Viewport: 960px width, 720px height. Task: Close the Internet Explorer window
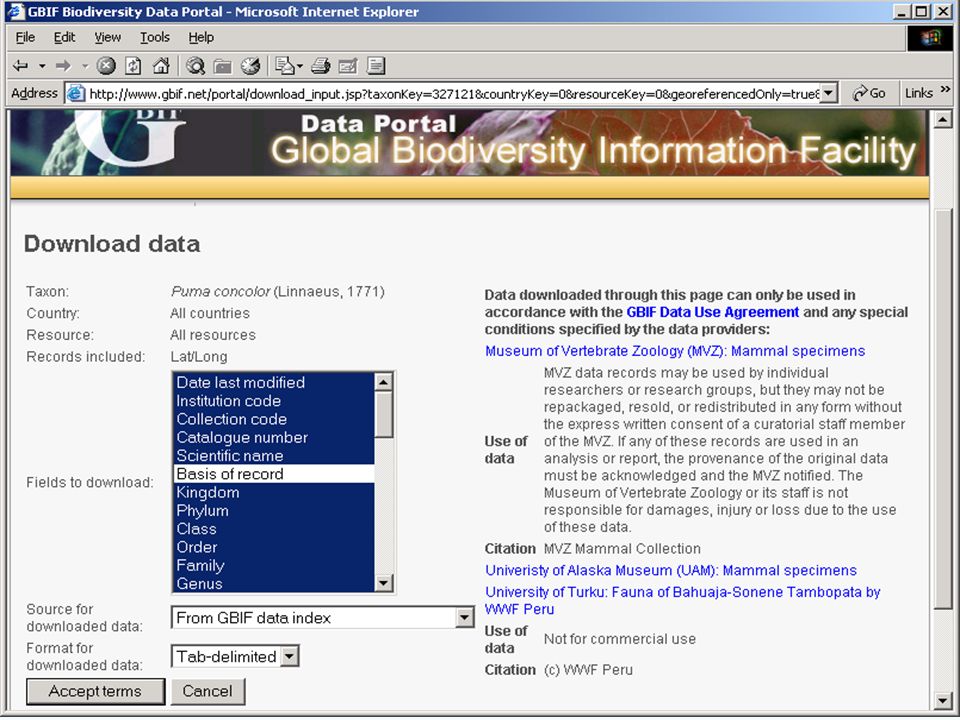[943, 12]
